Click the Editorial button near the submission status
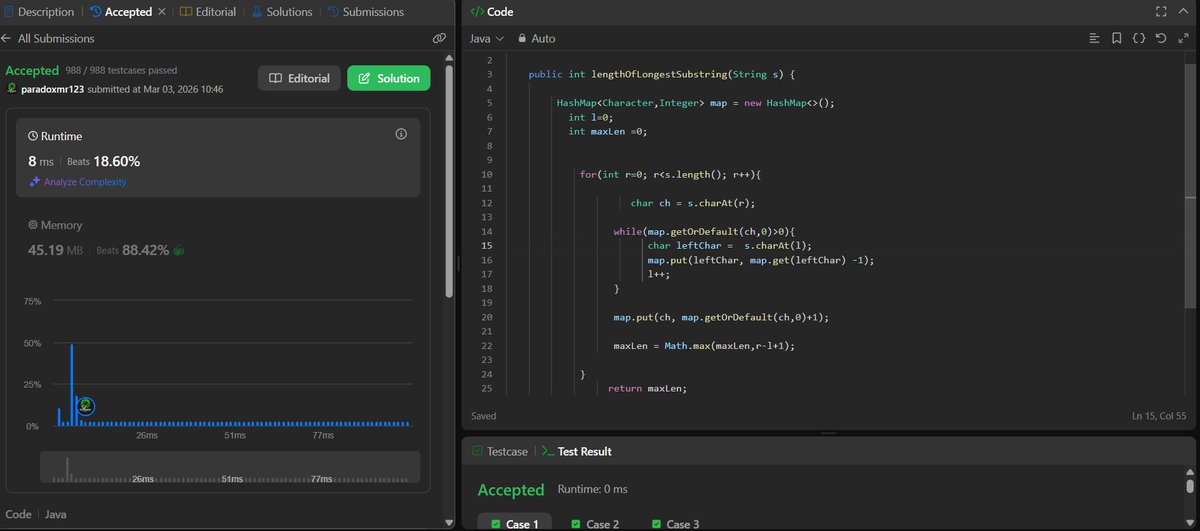 tap(300, 79)
